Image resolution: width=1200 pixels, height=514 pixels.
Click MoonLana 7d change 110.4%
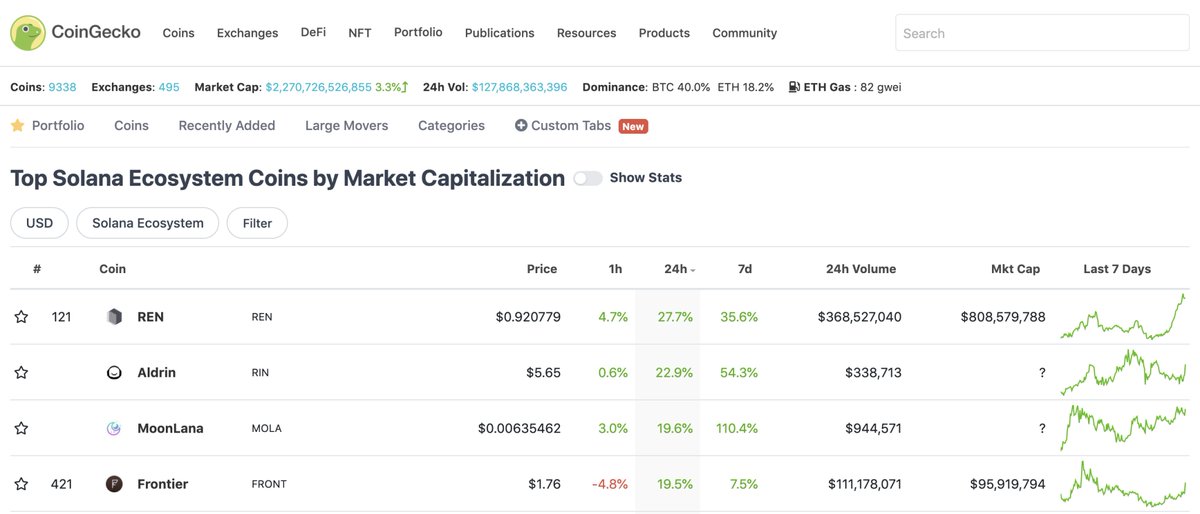point(735,429)
